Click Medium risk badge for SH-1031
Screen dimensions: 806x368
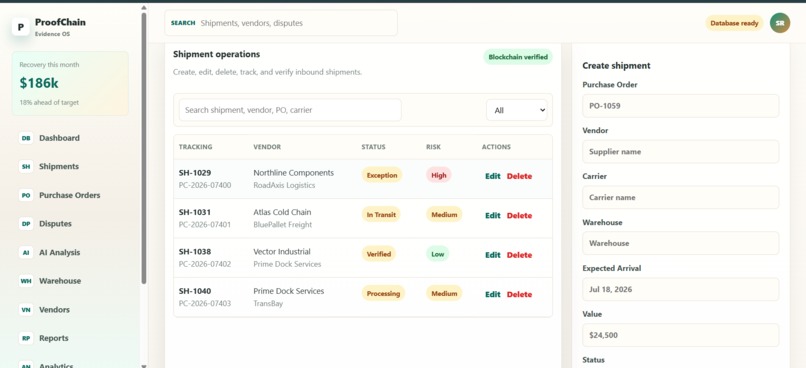(x=444, y=215)
